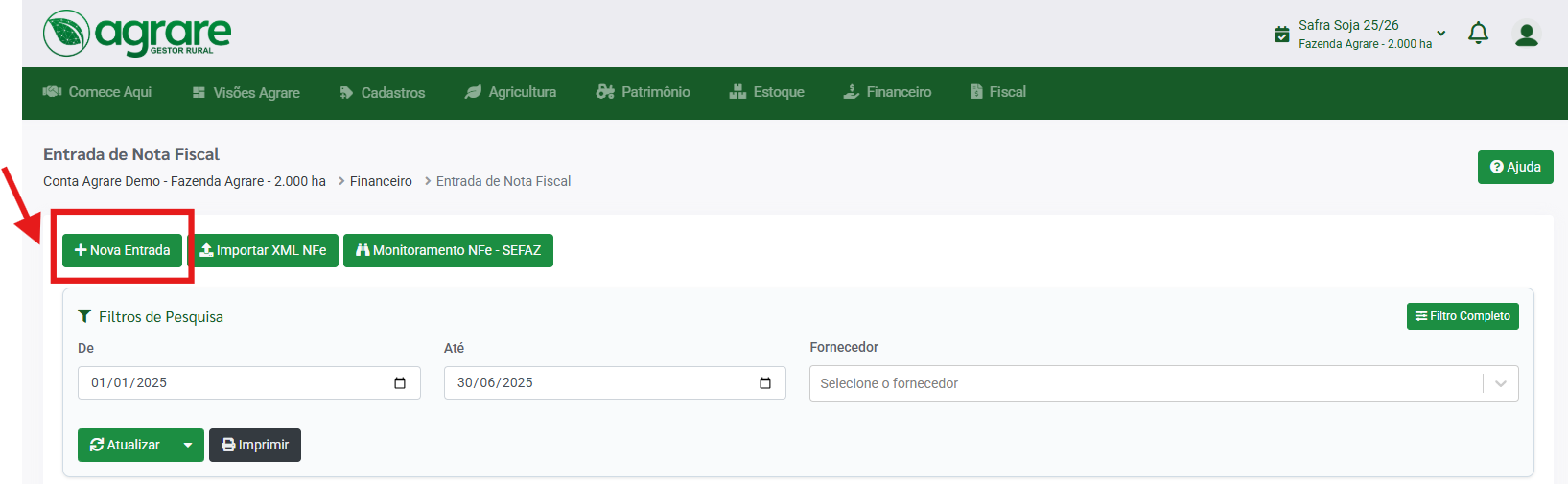This screenshot has height=484, width=1568.
Task: Expand the Fornecedor dropdown chevron
Action: [1501, 383]
